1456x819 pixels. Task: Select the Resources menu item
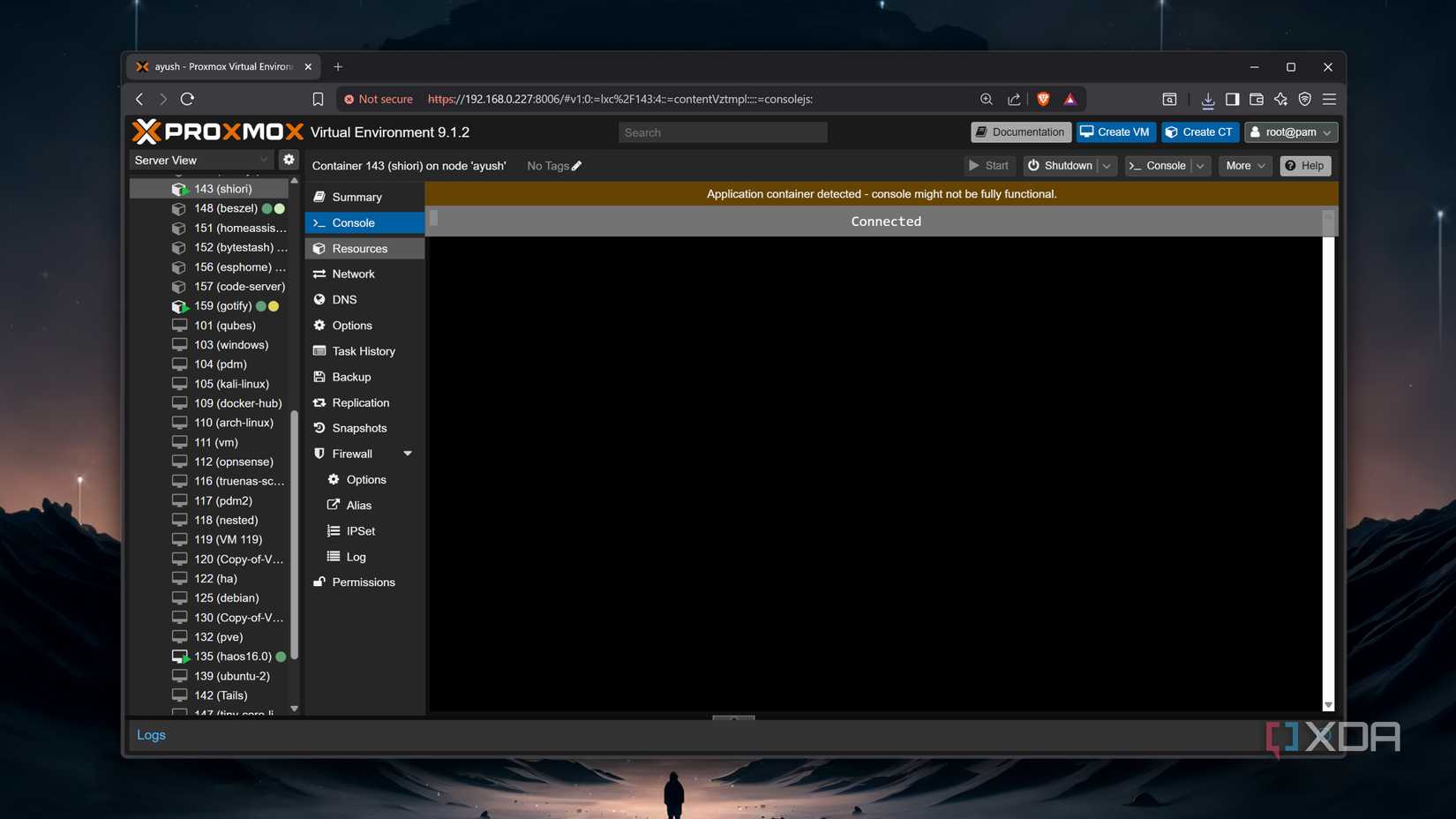click(364, 249)
